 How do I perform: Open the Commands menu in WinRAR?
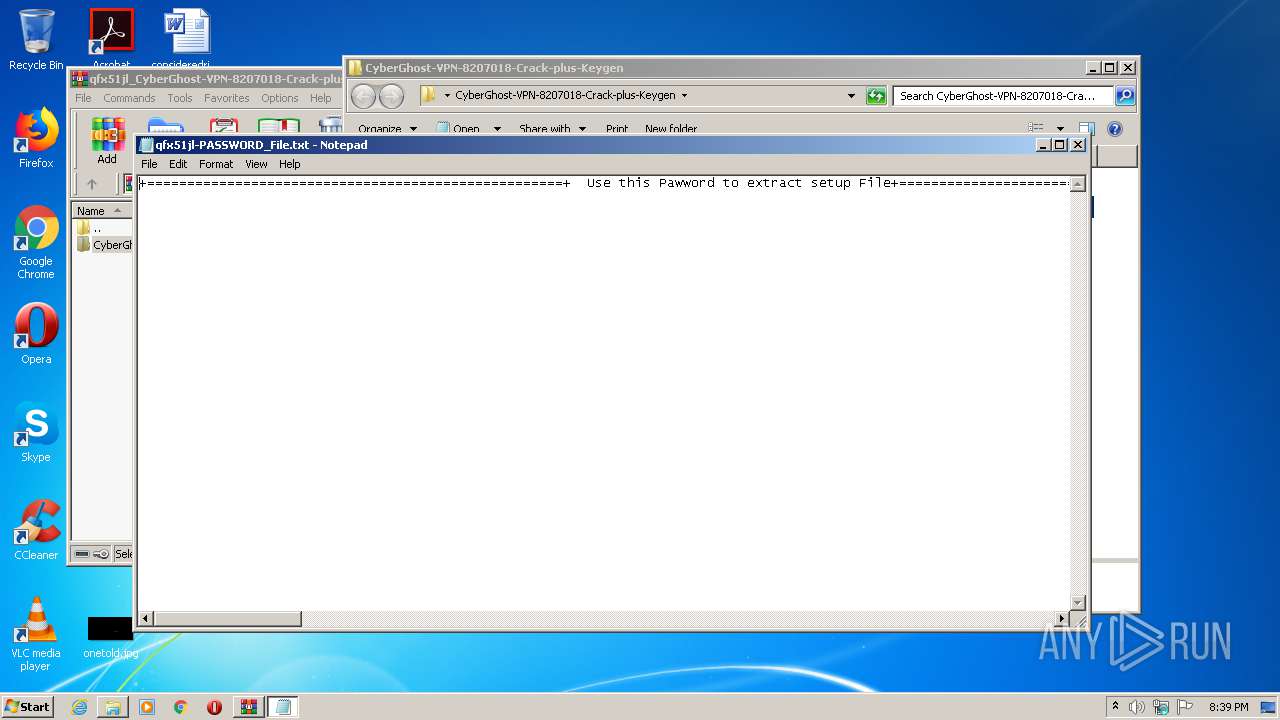tap(129, 98)
